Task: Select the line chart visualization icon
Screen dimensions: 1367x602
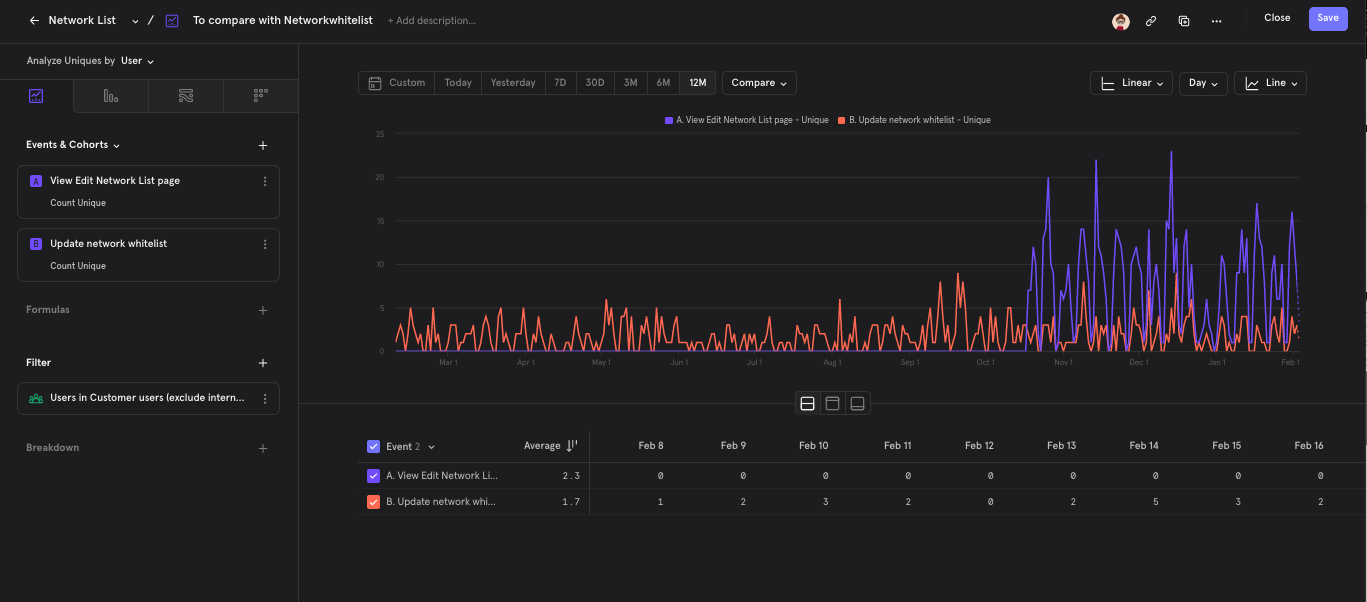Action: (x=36, y=95)
